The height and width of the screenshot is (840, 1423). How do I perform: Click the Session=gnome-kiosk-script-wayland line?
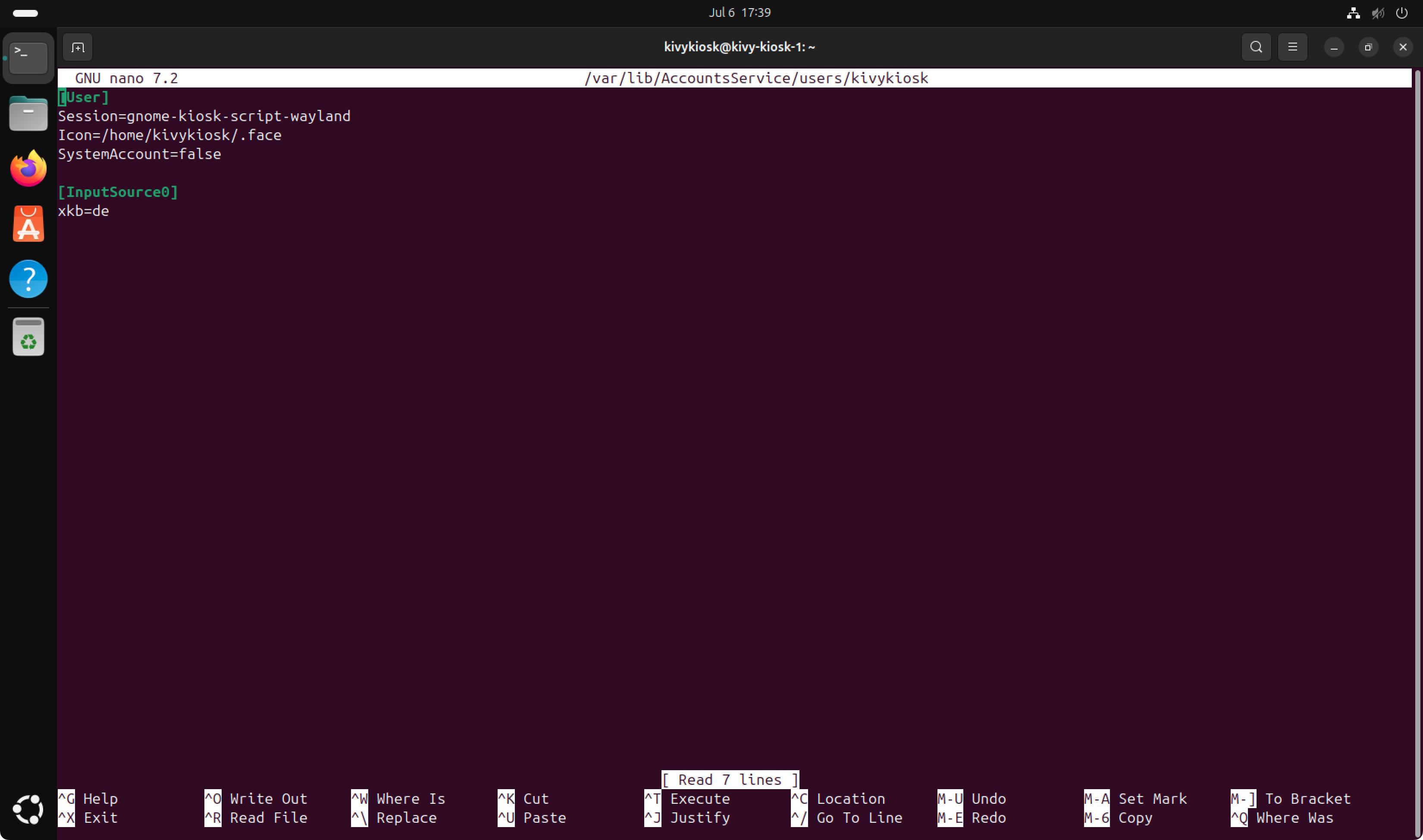click(x=204, y=116)
